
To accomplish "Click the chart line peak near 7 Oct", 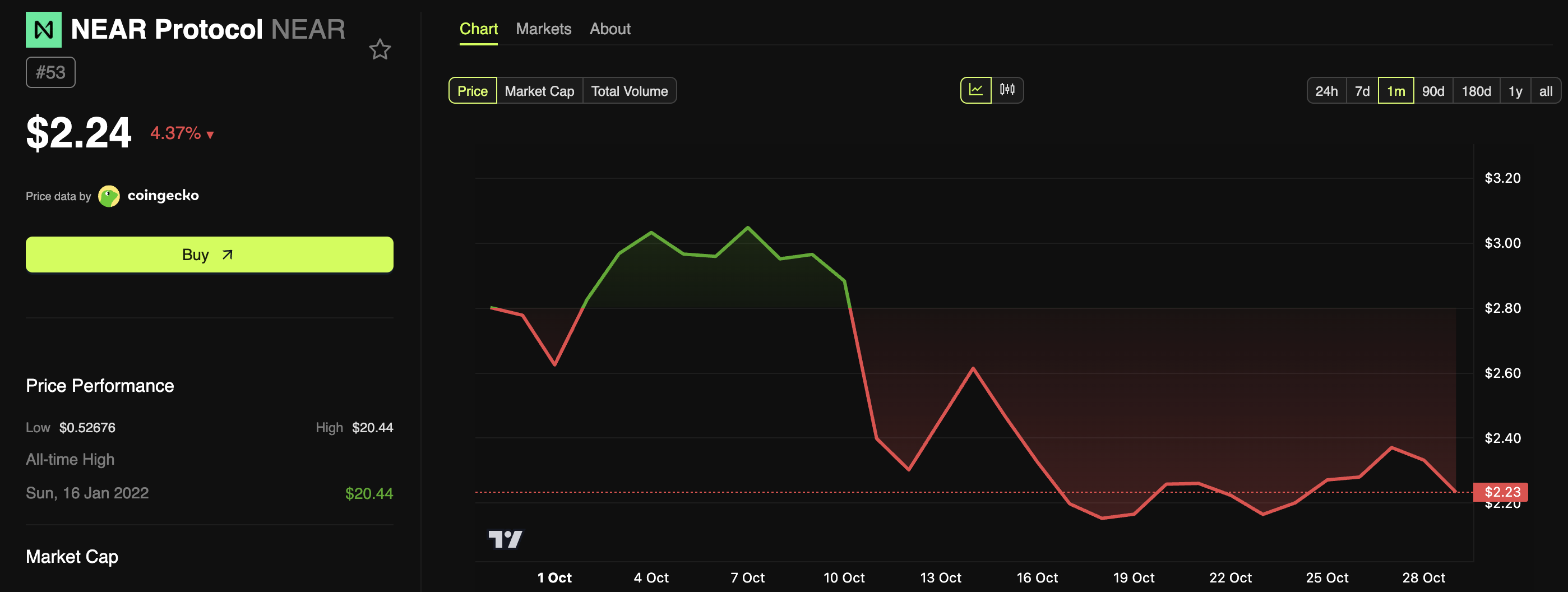I will point(747,228).
